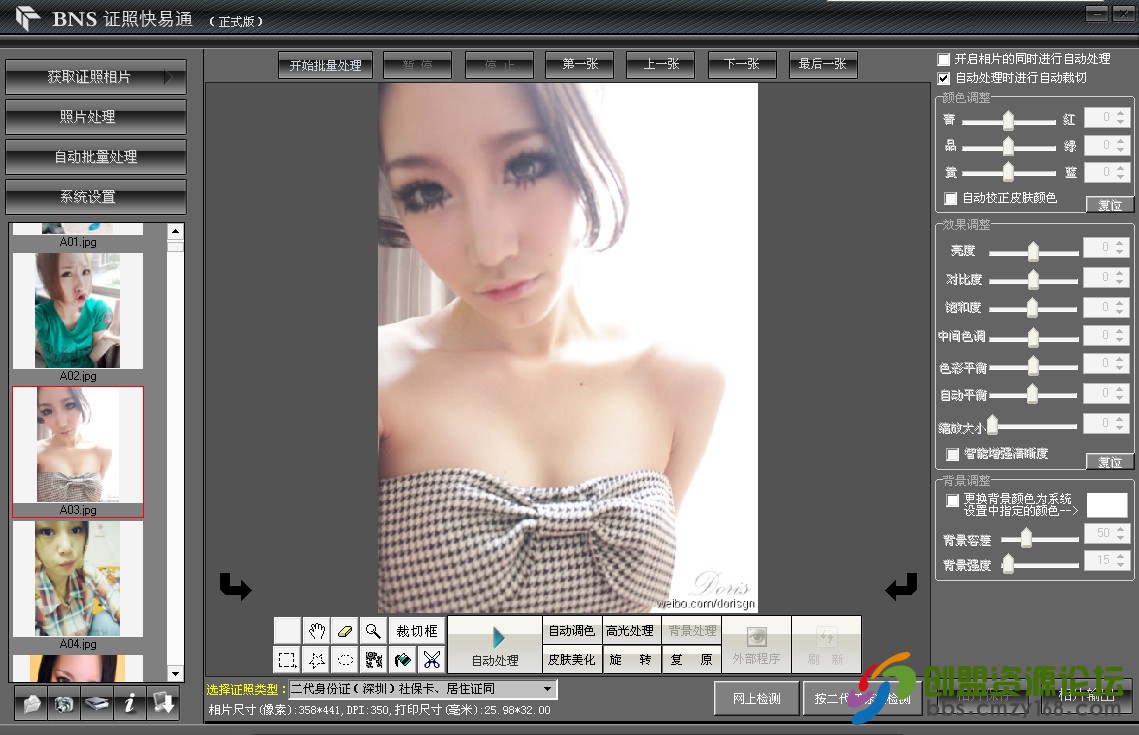Click the 刷新 refresh button

coord(826,645)
